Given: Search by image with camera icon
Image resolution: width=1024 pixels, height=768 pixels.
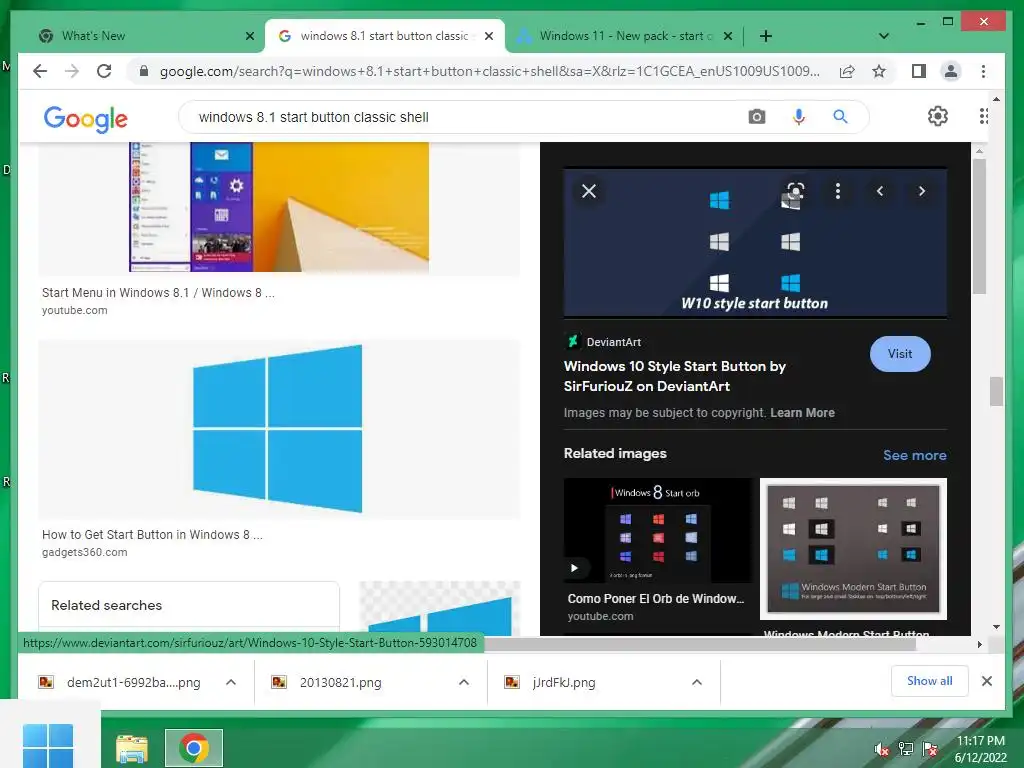Looking at the screenshot, I should (757, 117).
